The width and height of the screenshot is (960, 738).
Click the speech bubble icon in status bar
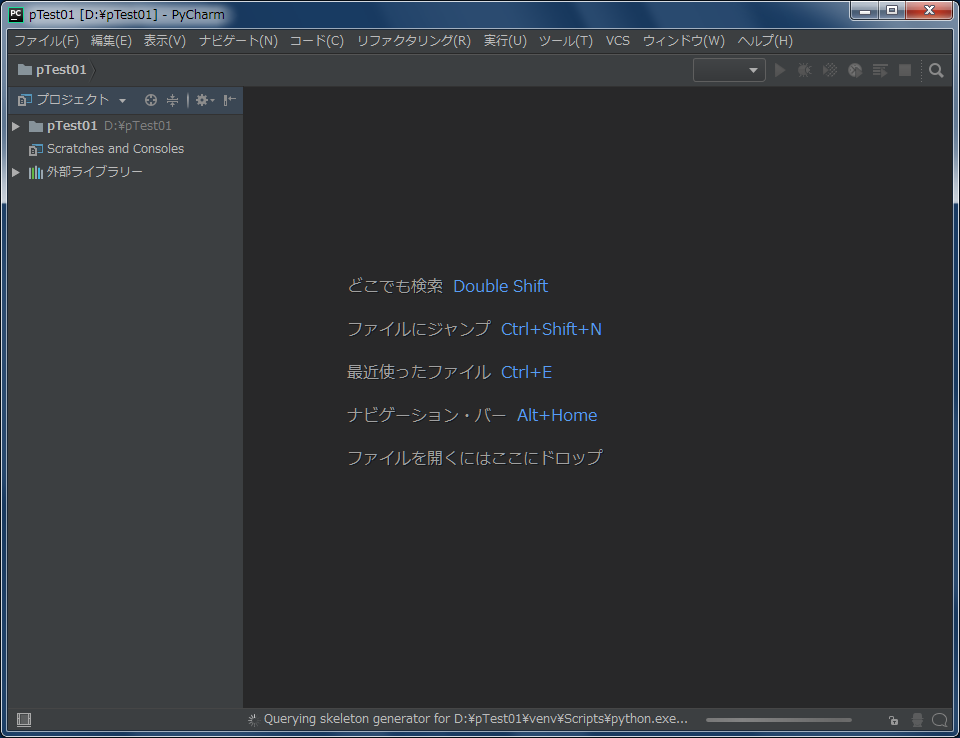(x=940, y=720)
